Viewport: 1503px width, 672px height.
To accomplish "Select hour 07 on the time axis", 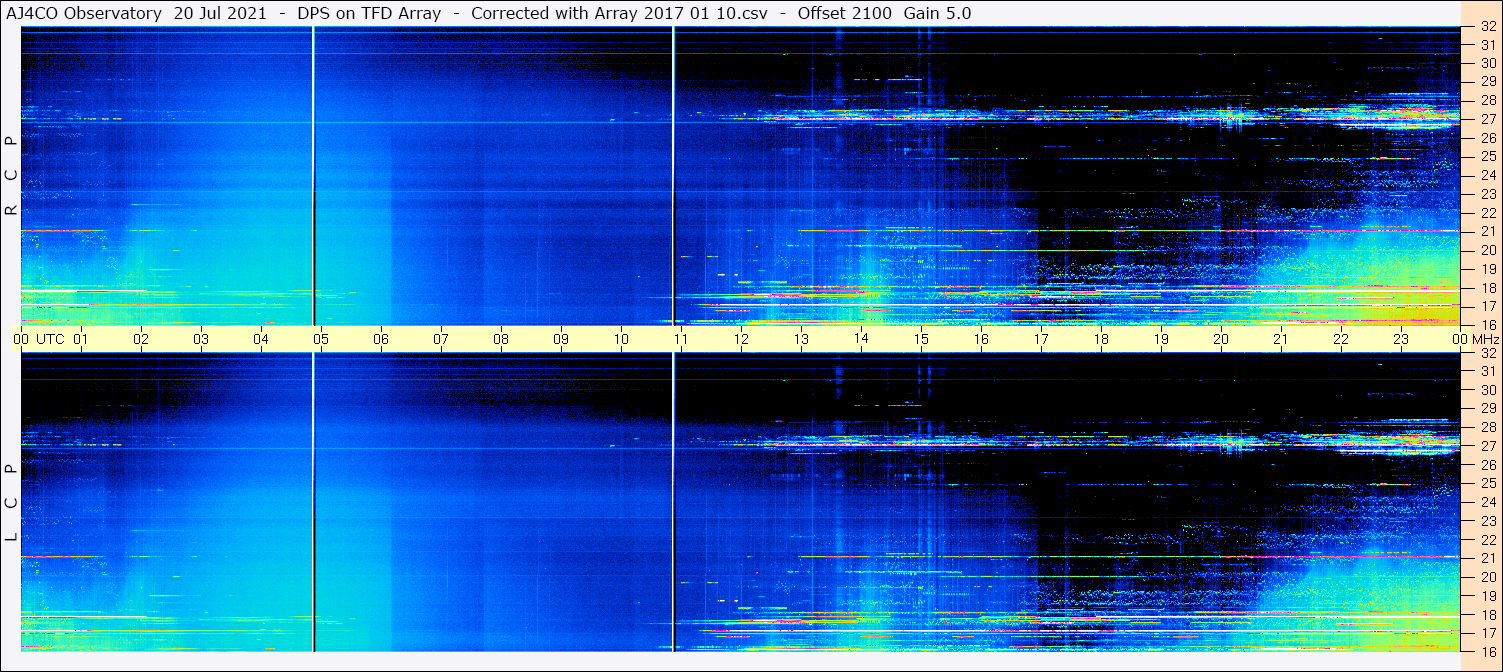I will 441,339.
